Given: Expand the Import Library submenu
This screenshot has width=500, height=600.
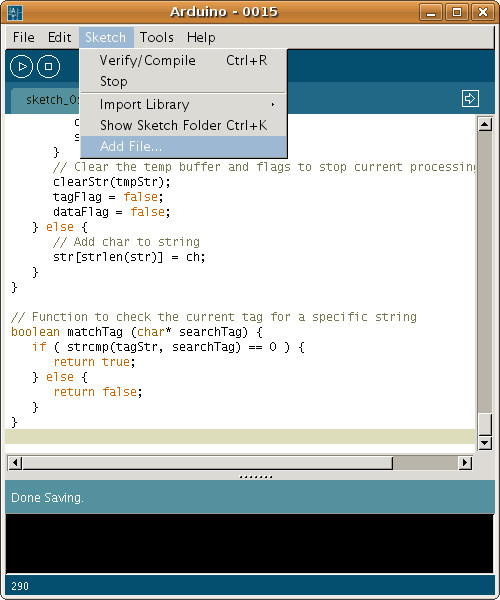Looking at the screenshot, I should (x=184, y=104).
